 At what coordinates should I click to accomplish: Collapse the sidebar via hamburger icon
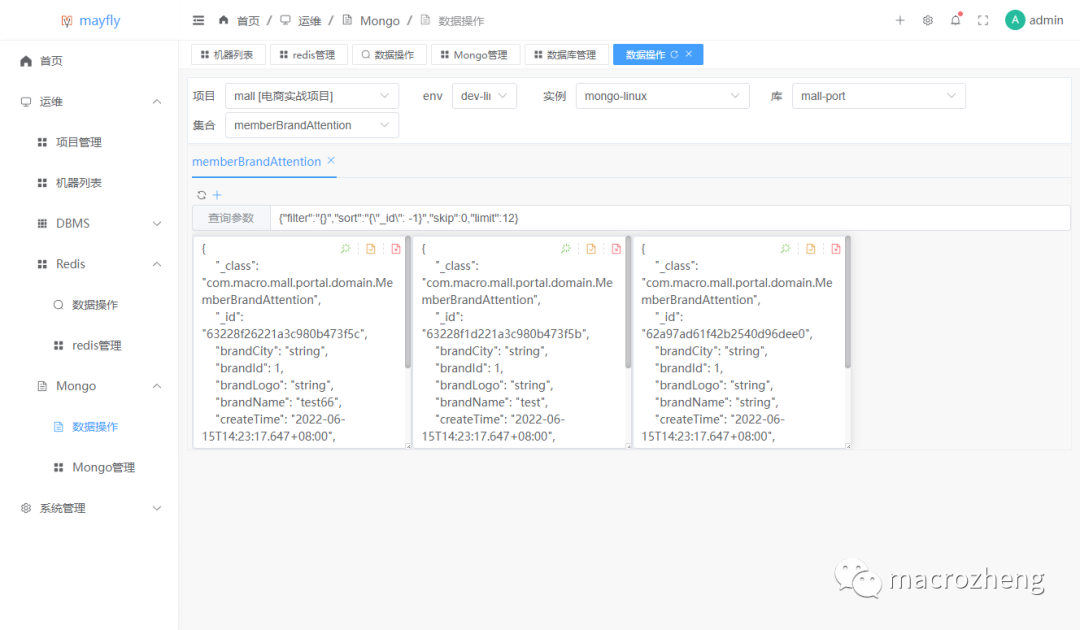198,19
